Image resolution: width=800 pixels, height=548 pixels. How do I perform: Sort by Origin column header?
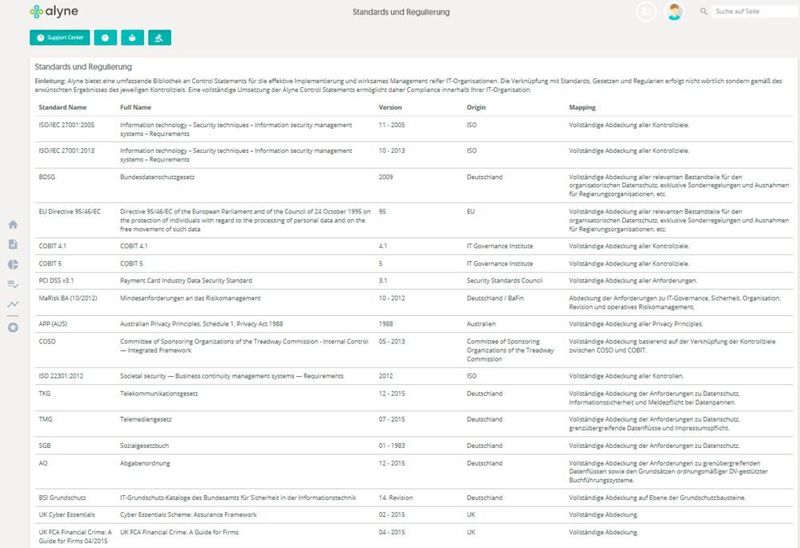pyautogui.click(x=476, y=107)
